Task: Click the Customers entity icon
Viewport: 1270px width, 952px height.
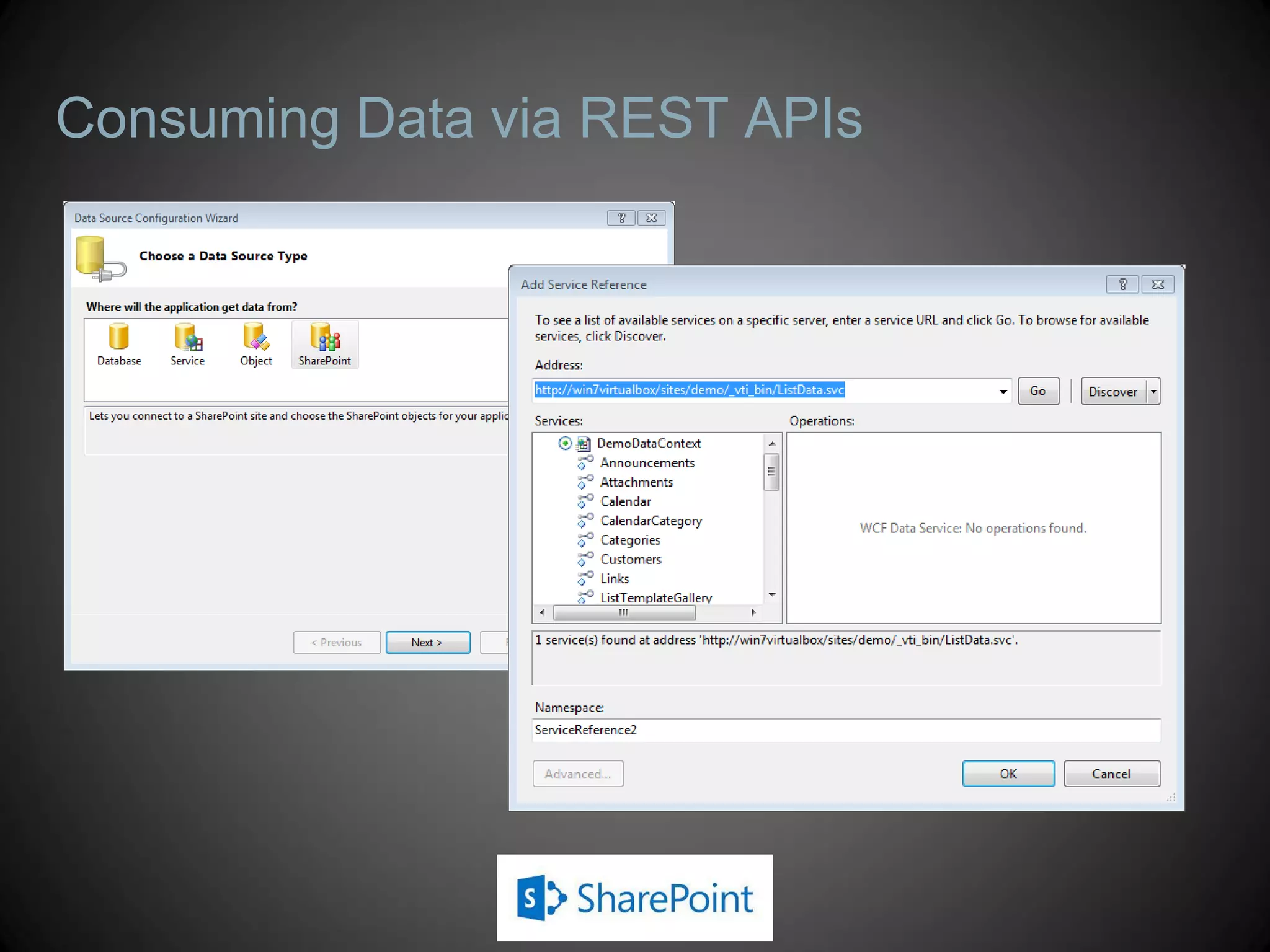Action: point(585,559)
